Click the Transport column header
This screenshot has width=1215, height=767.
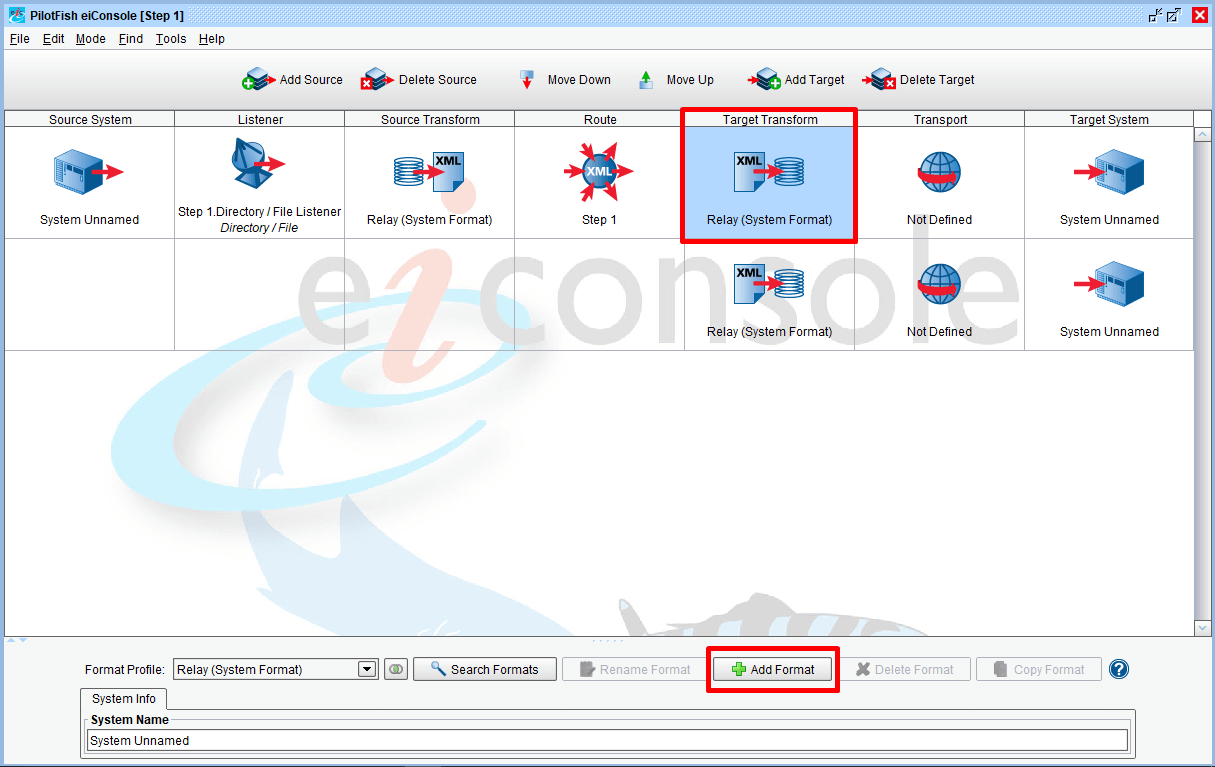point(940,119)
